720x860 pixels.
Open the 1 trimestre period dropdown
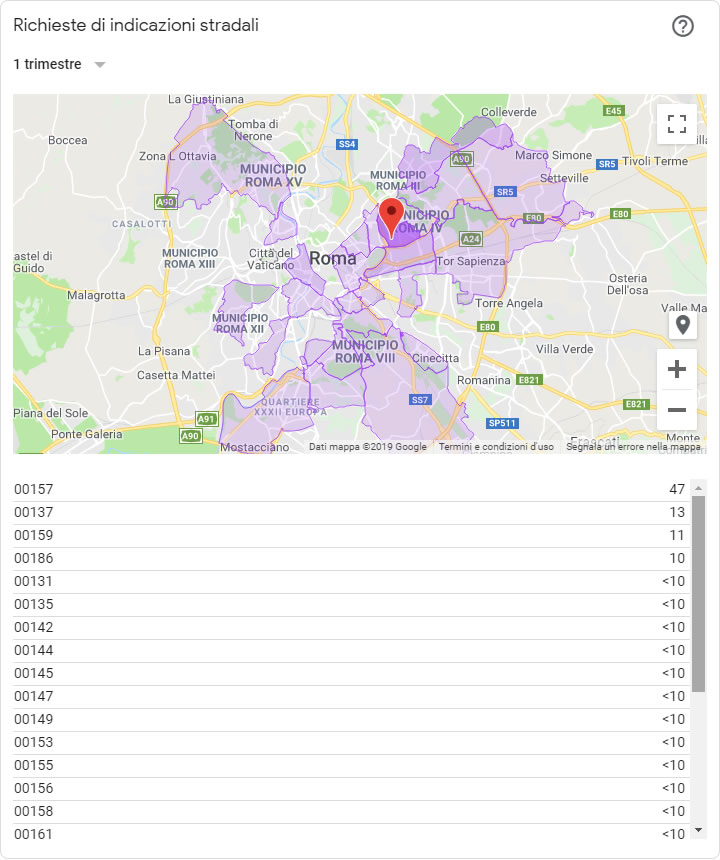point(48,64)
